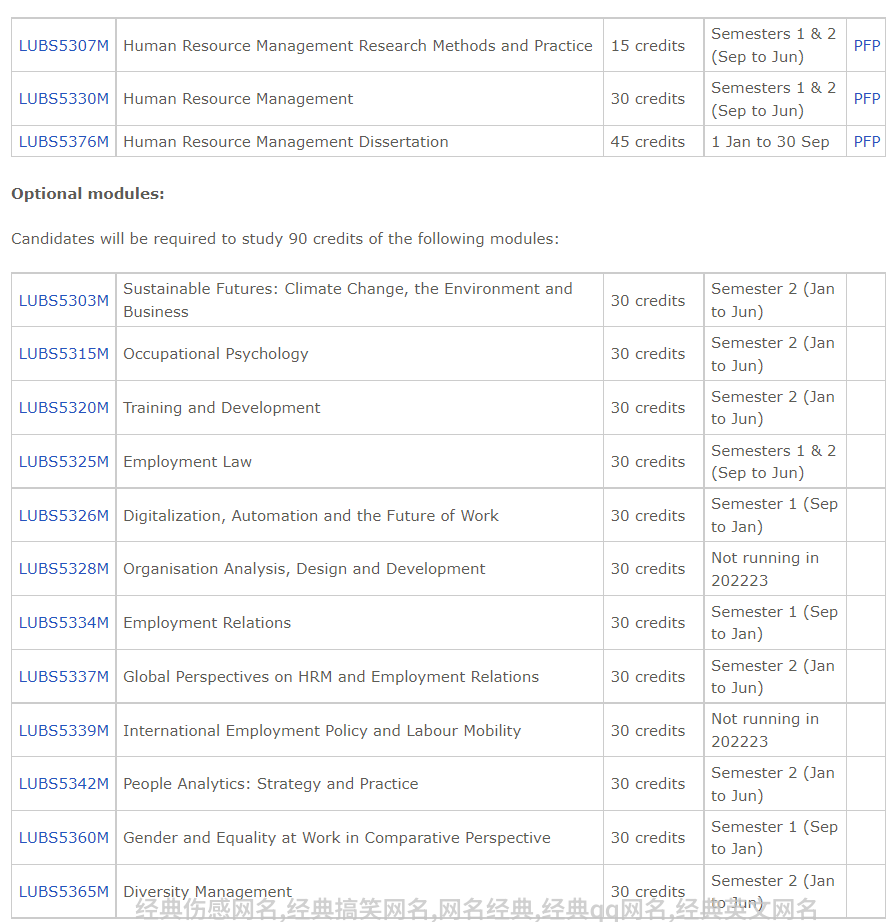Open the LUBS5337M module link

click(x=64, y=677)
